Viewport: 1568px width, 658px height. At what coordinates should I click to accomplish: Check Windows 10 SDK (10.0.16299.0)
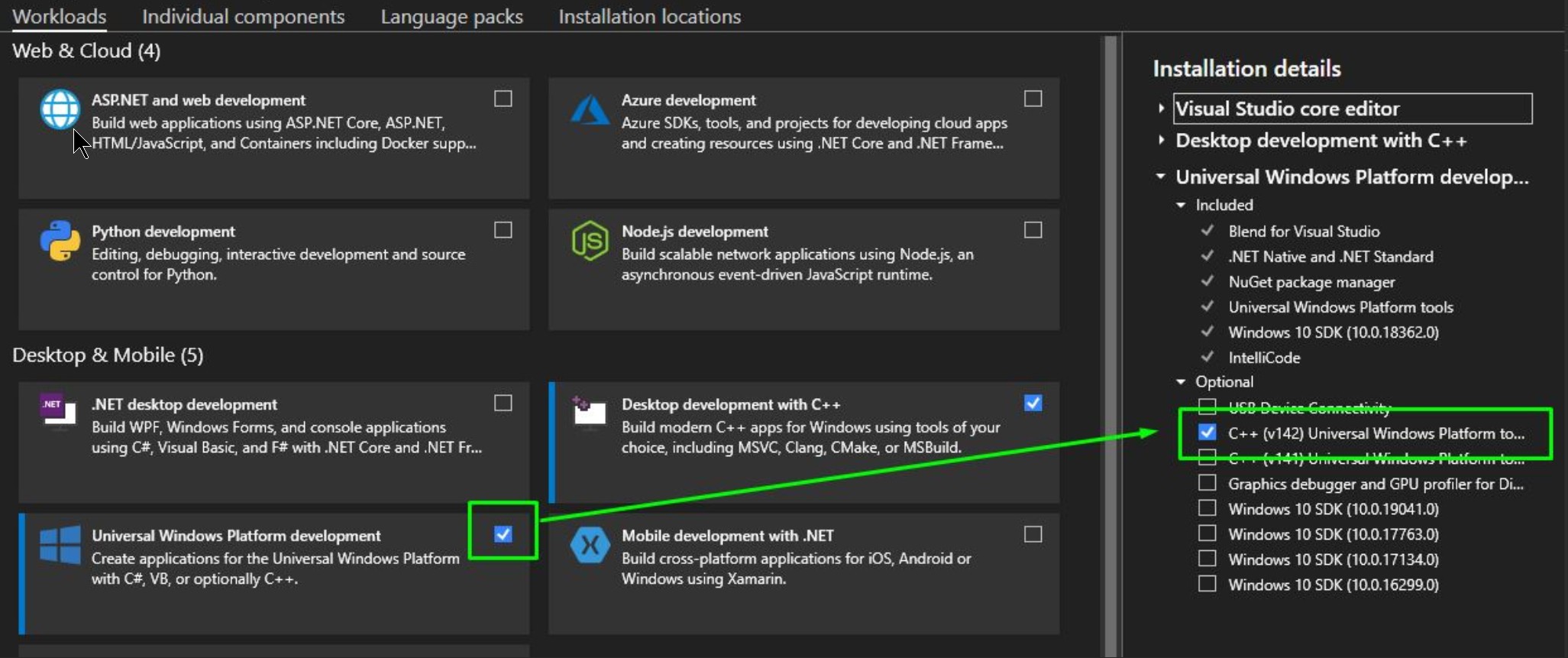point(1207,584)
